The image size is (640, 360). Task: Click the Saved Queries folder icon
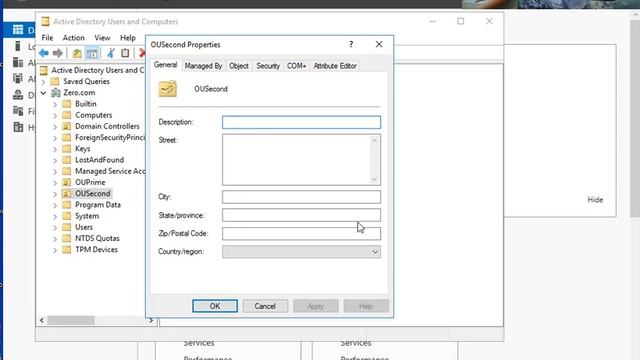(55, 81)
